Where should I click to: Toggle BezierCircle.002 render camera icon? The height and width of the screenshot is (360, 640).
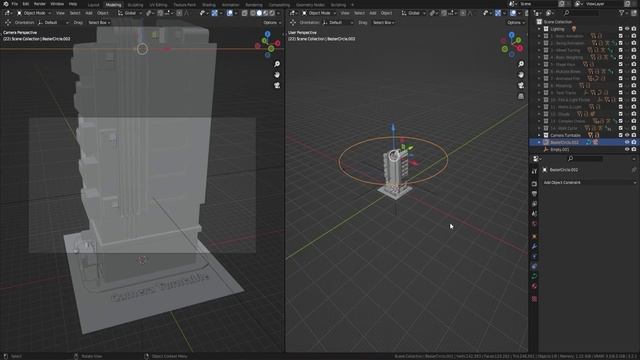pos(634,142)
